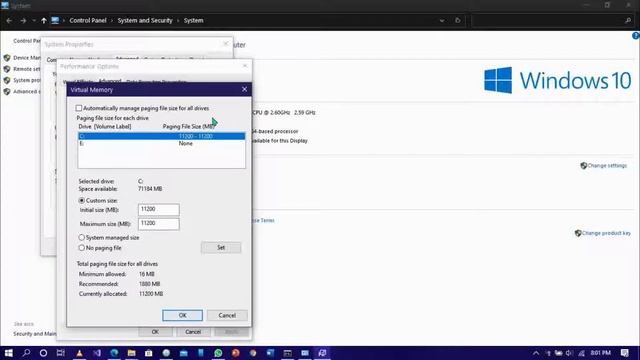Go forward using the forward arrow
Viewport: 640px width, 360px height.
point(23,20)
